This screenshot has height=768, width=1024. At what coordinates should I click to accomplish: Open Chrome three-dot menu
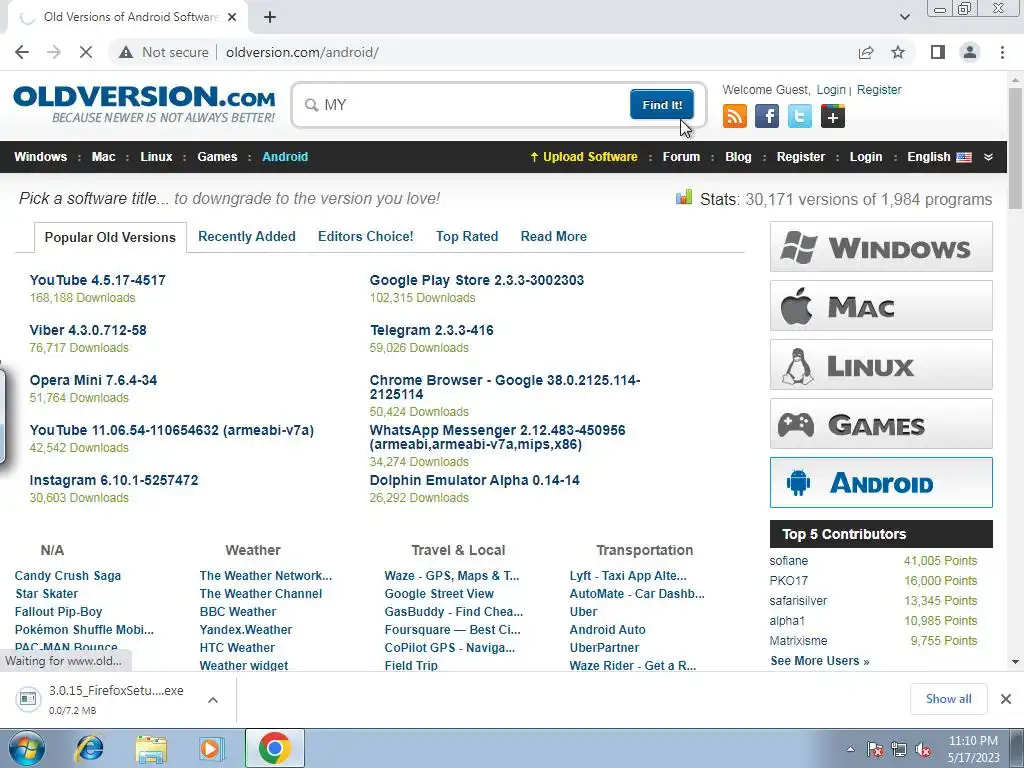[1002, 52]
